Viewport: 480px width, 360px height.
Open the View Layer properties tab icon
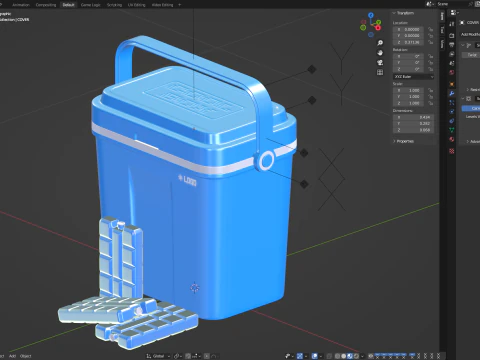coord(452,54)
